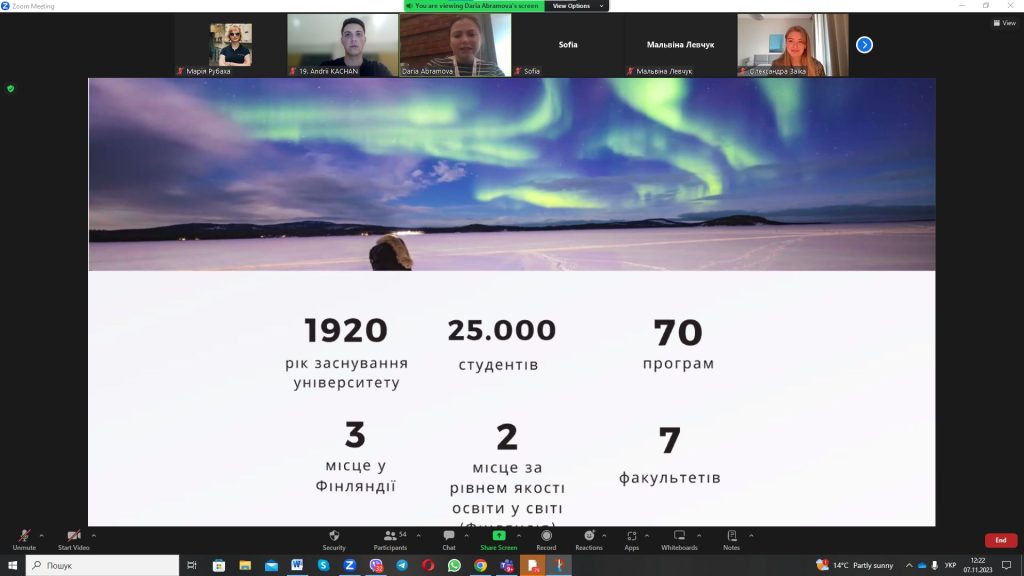Open Whiteboards from the toolbar

679,538
